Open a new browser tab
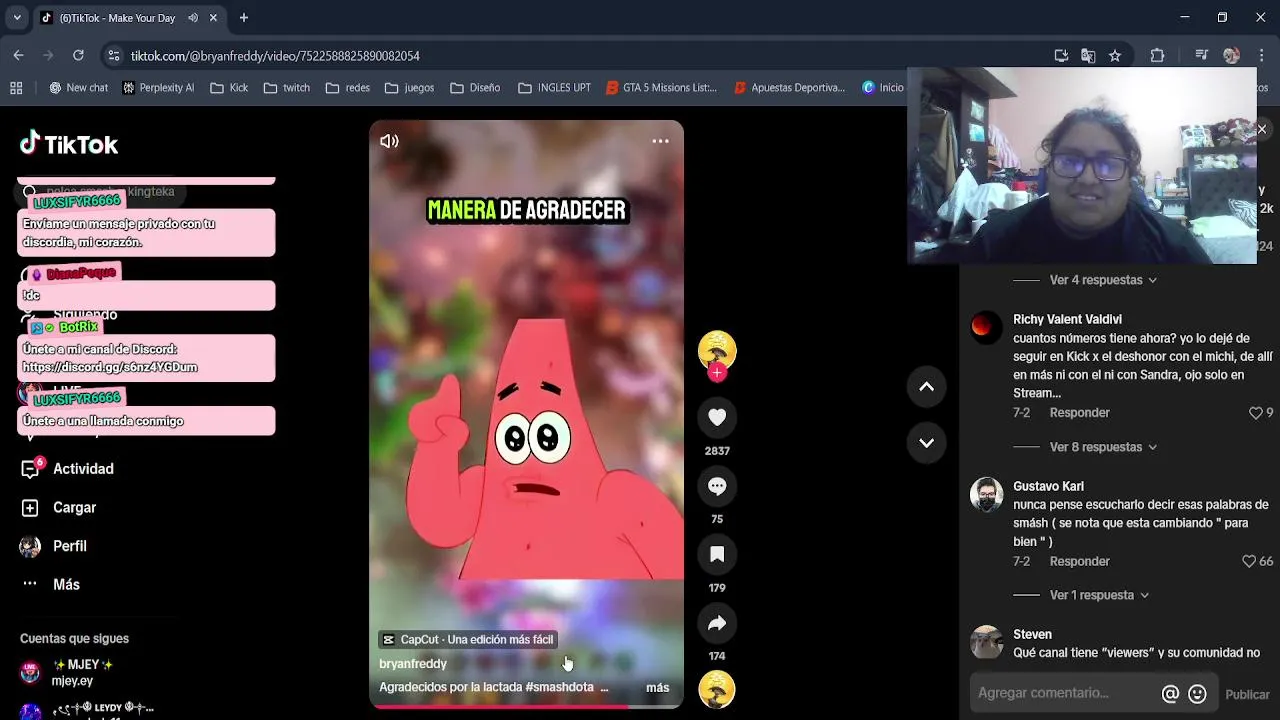 tap(243, 17)
